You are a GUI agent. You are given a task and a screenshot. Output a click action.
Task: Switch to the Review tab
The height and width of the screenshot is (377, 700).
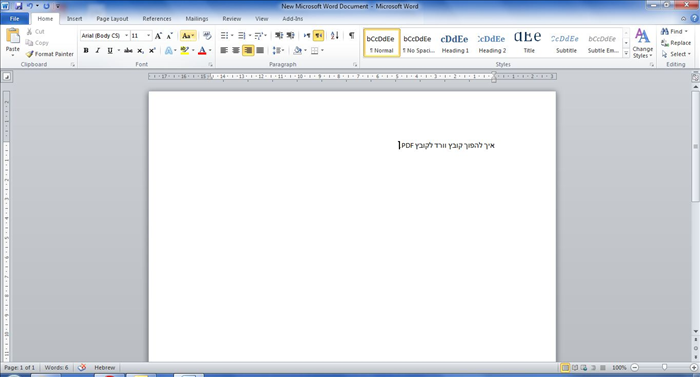click(232, 19)
